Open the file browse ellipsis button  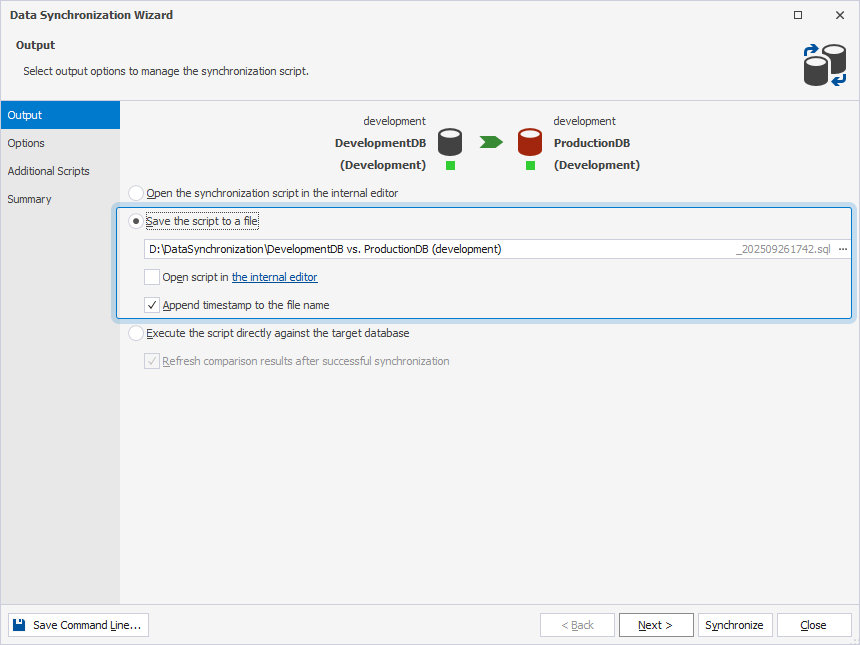pos(843,248)
